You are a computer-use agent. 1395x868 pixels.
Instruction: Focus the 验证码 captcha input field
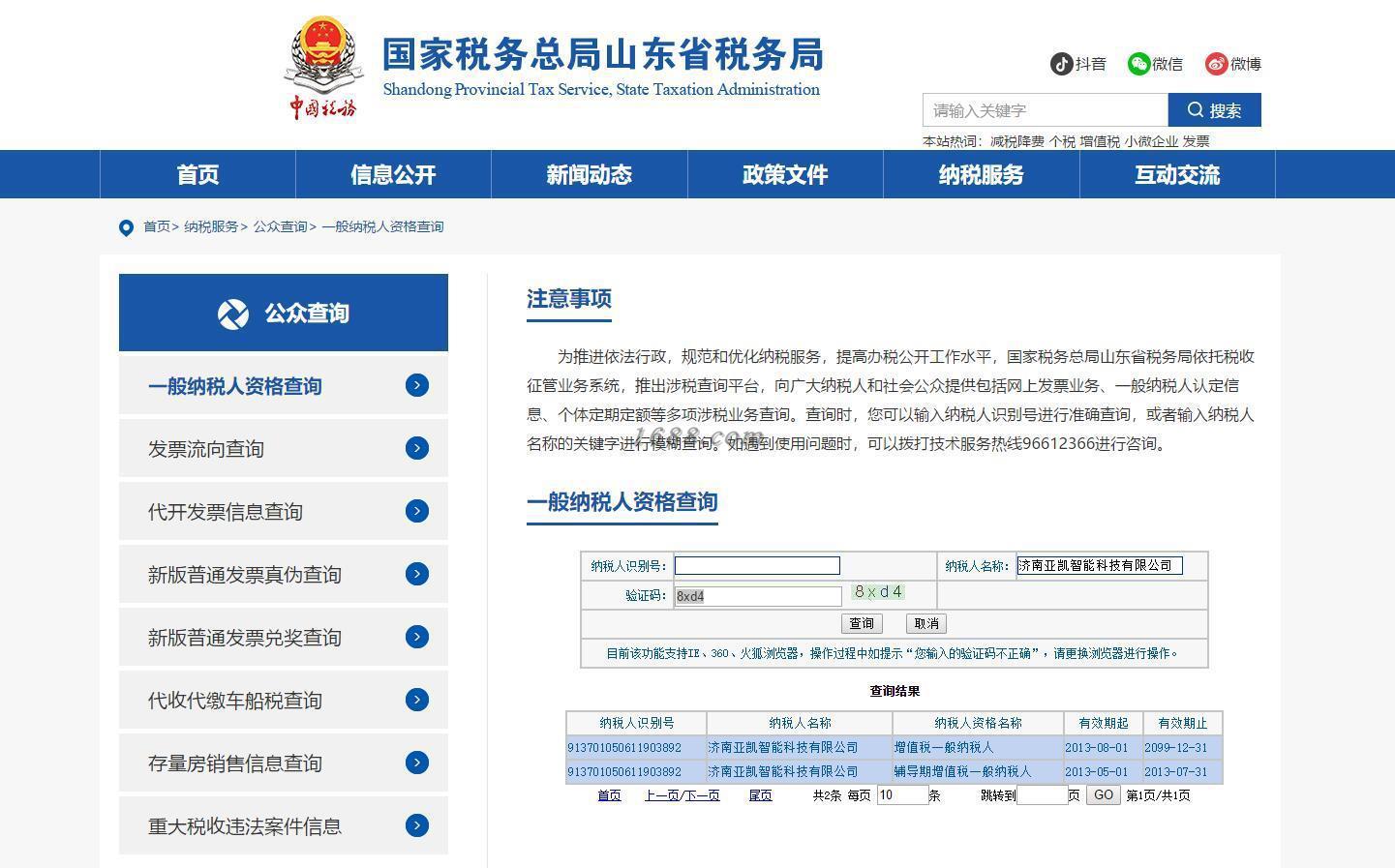[x=758, y=596]
